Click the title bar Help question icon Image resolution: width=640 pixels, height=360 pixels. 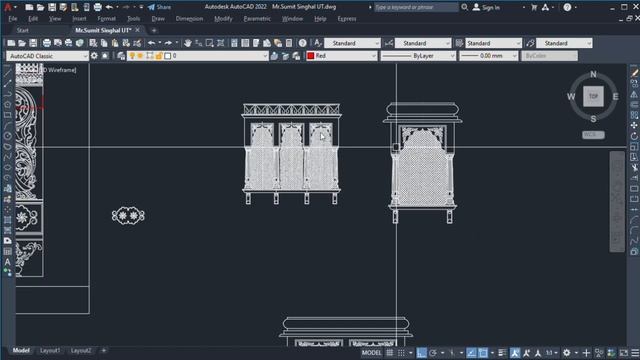[x=567, y=7]
